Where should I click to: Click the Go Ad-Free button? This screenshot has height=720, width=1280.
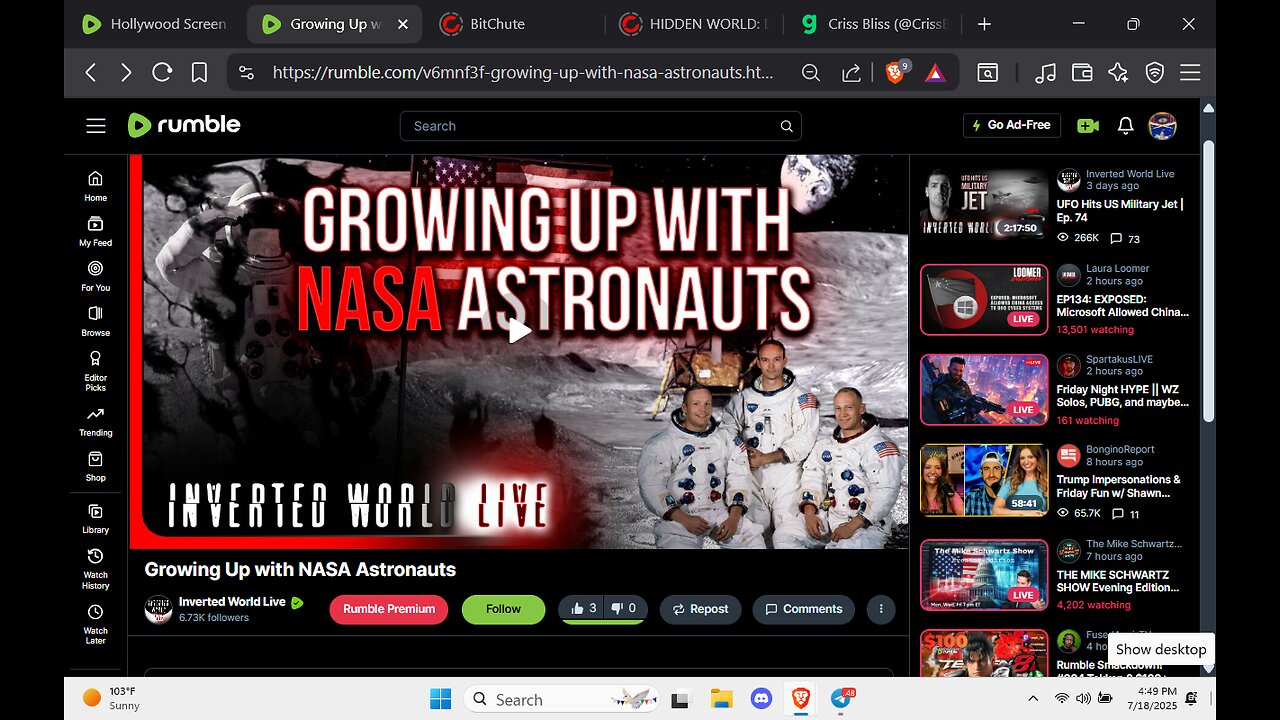click(1011, 125)
